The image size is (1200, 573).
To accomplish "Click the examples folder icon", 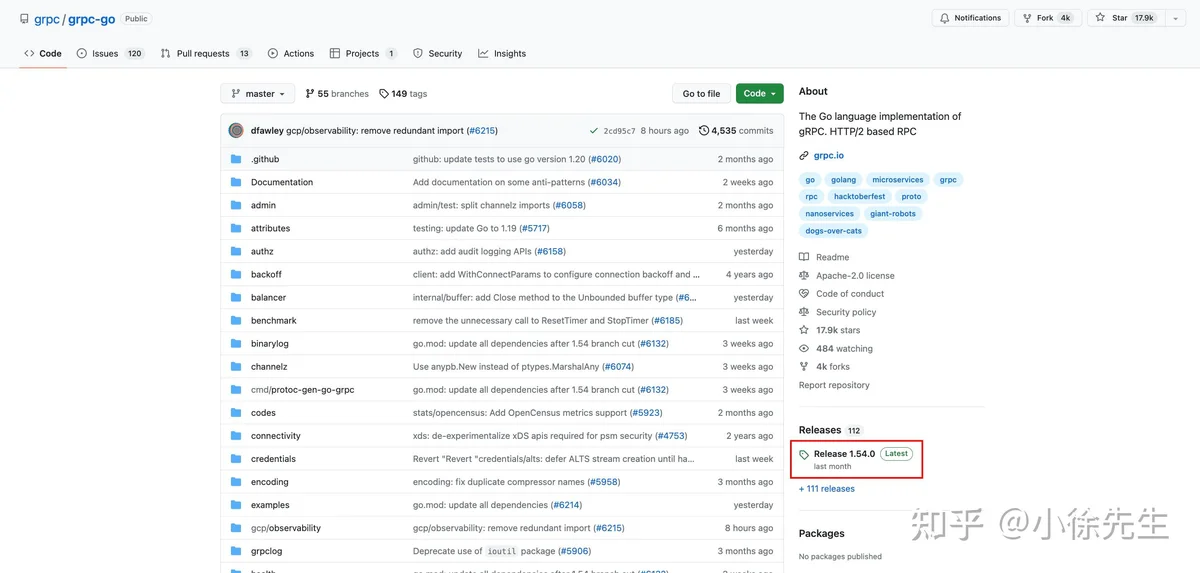I will (236, 504).
